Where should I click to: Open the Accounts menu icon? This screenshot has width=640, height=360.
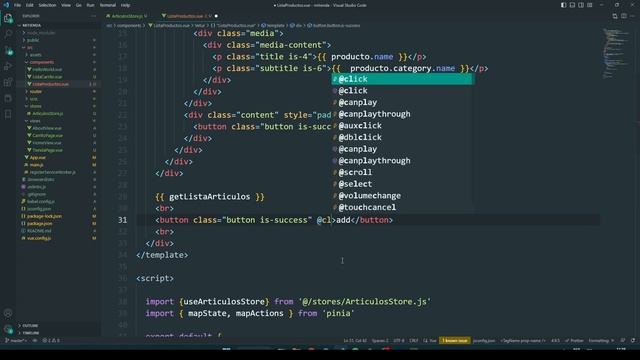pyautogui.click(x=8, y=313)
